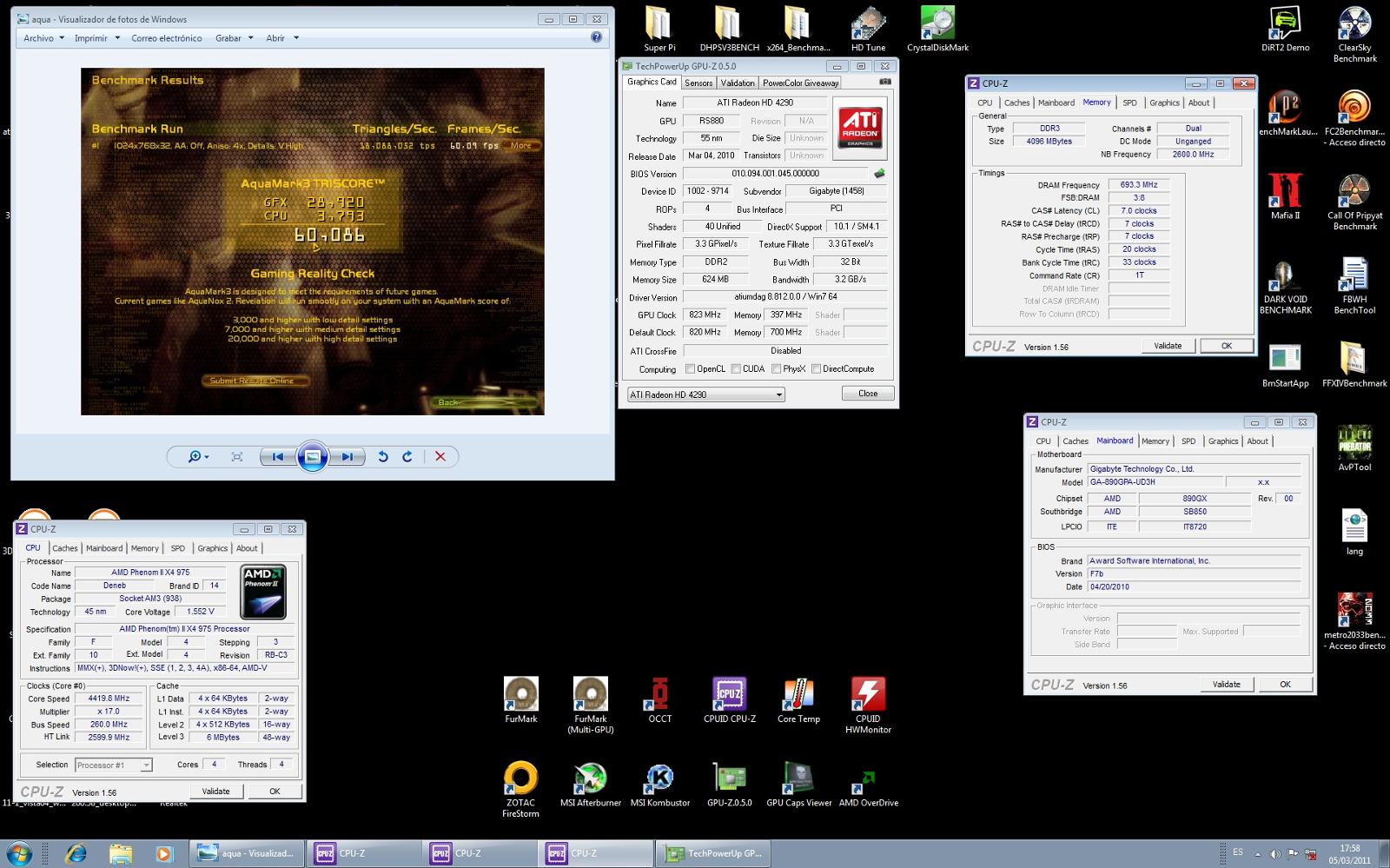Viewport: 1390px width, 868px height.
Task: Click the GPU-Z BIOS save chip icon
Action: 879,173
